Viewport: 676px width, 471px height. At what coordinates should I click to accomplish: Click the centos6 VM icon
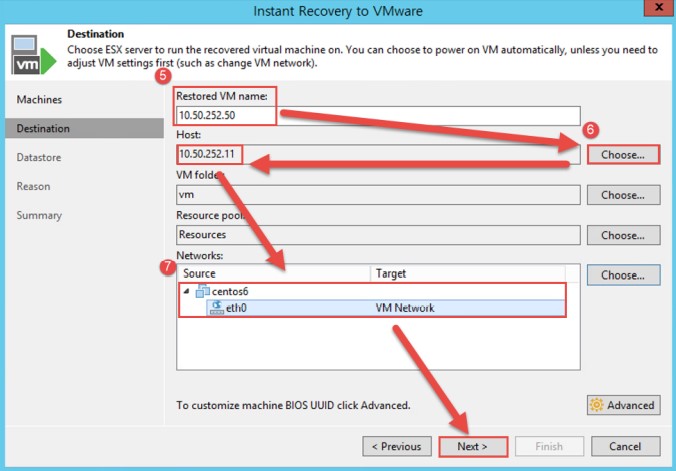coord(203,292)
